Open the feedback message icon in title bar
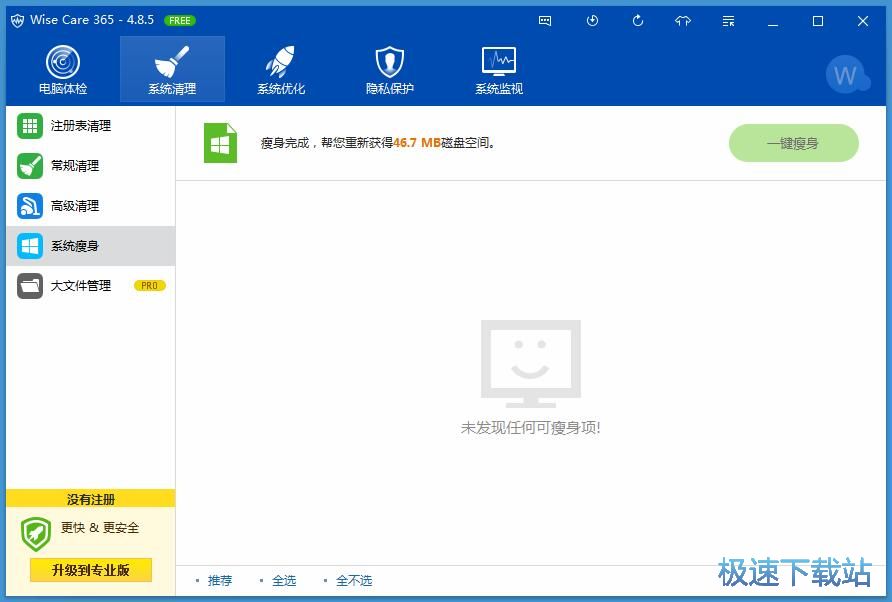892x602 pixels. [545, 21]
